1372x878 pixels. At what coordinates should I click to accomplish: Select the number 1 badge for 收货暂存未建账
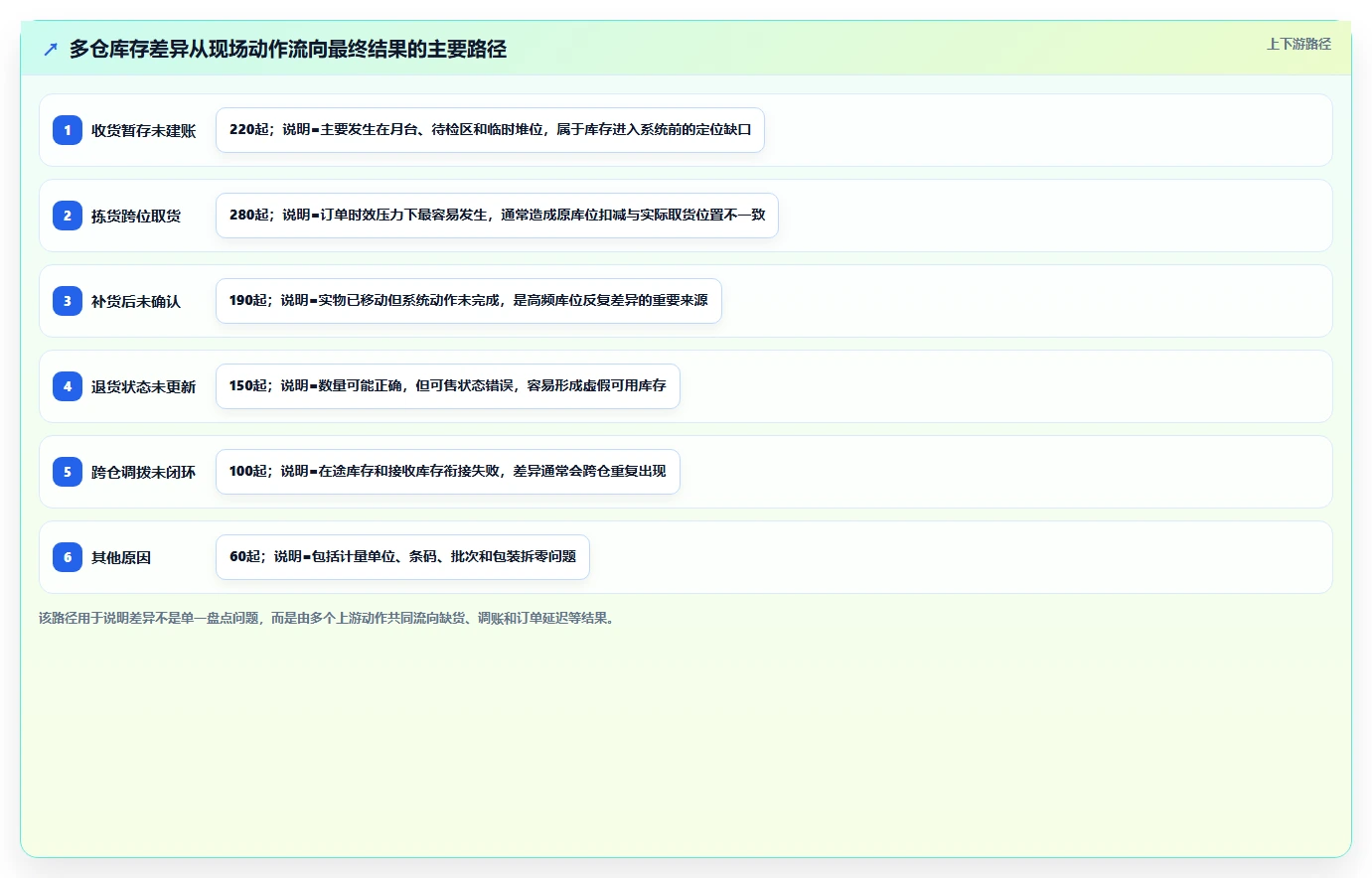click(68, 130)
